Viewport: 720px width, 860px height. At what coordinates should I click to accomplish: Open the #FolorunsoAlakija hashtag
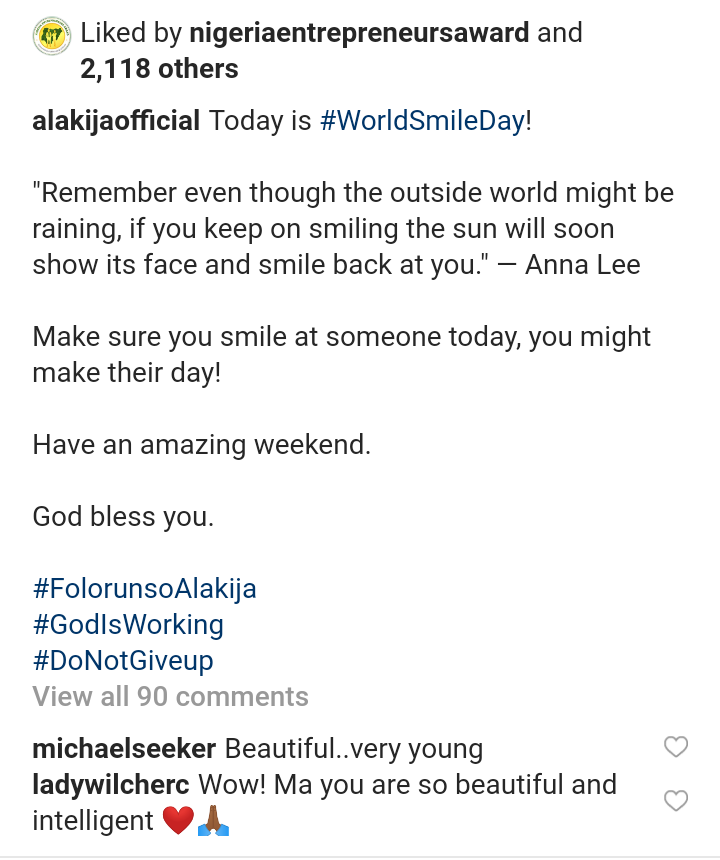click(145, 589)
